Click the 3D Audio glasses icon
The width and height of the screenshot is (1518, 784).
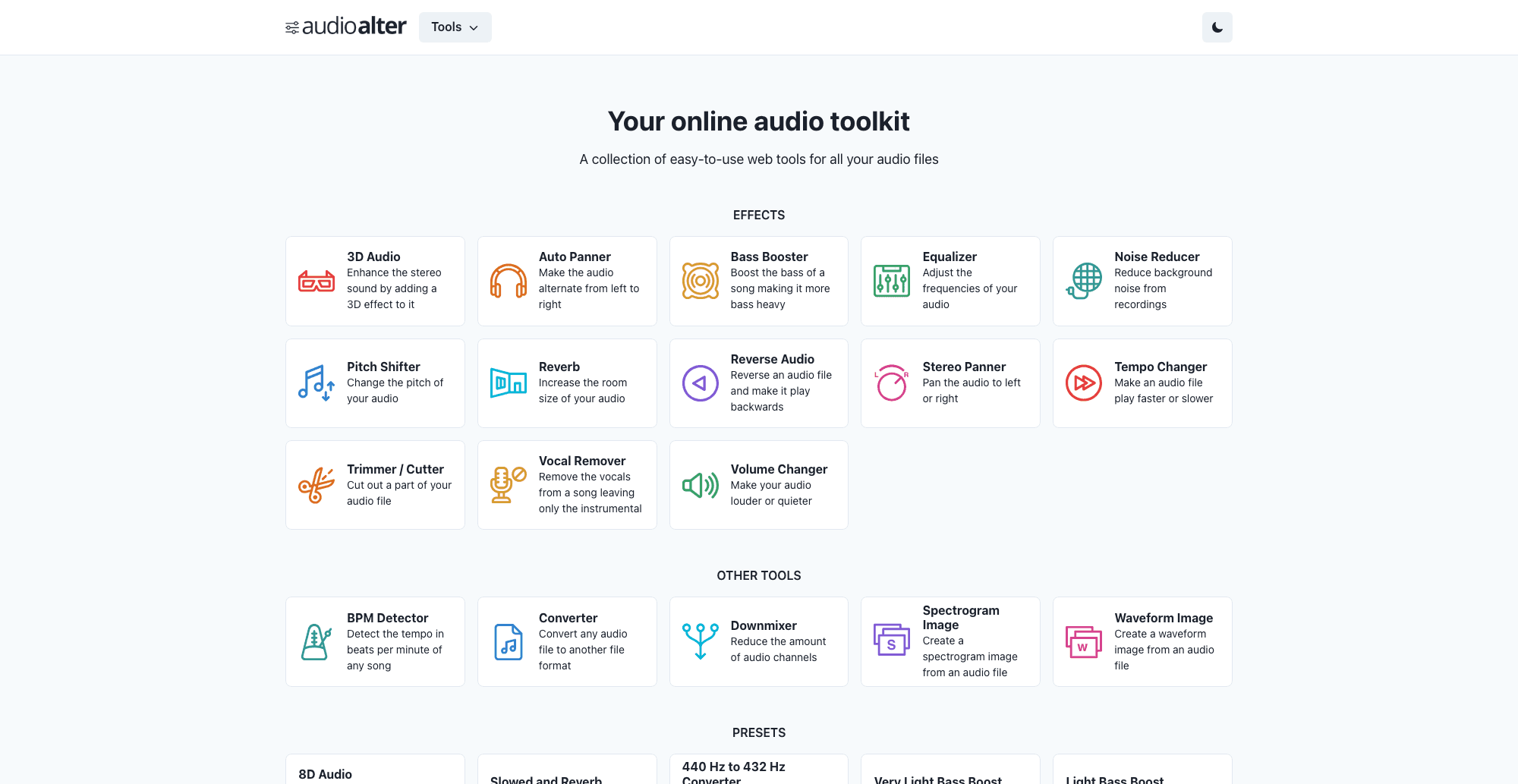coord(317,282)
